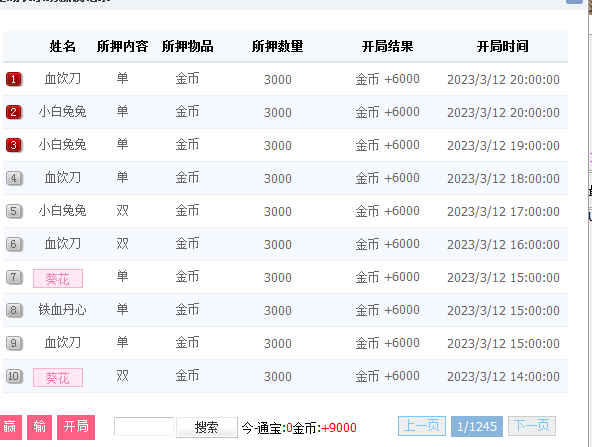592x447 pixels.
Task: Click the gray rank 7 badge
Action: [14, 277]
